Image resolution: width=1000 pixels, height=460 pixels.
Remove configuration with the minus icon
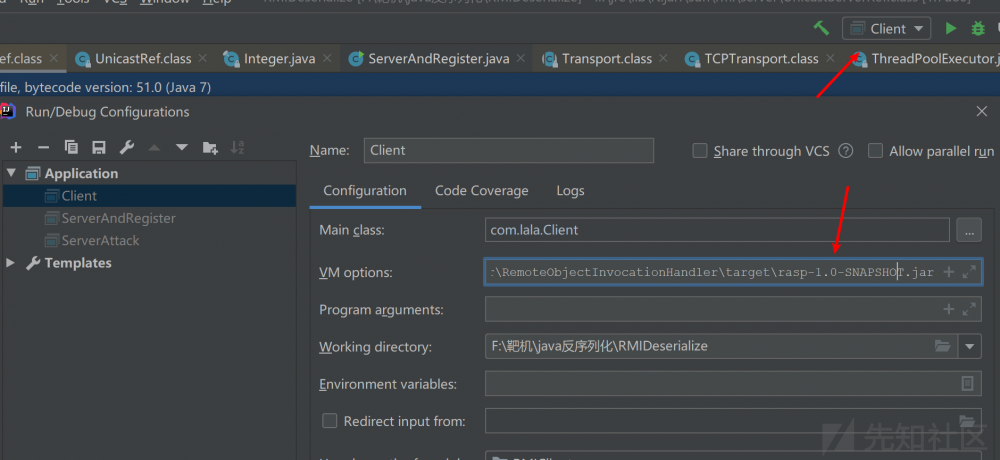click(43, 148)
